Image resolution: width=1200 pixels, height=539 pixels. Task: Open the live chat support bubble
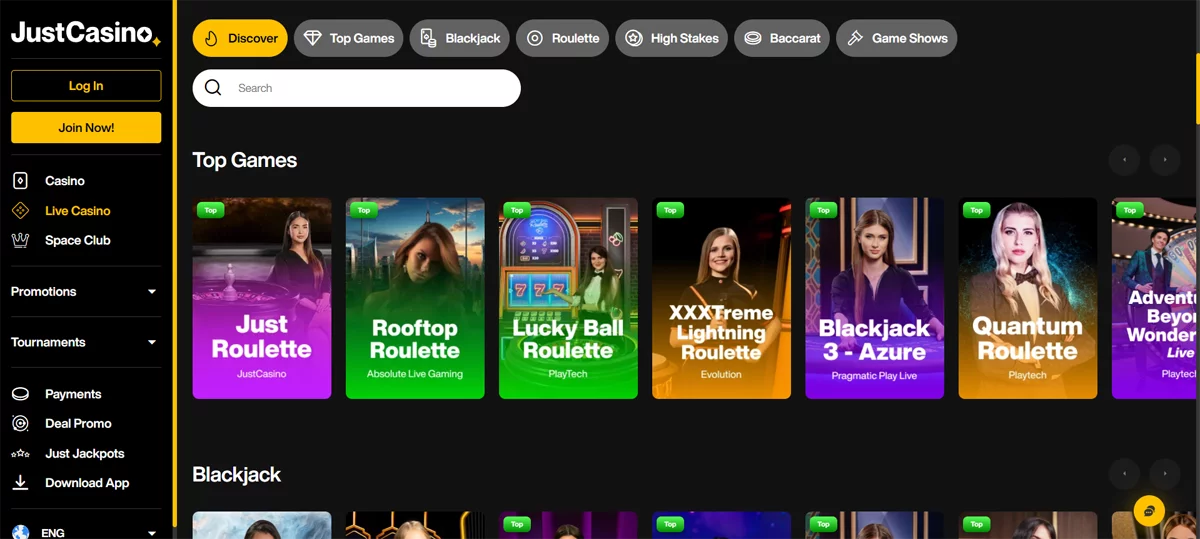(x=1150, y=510)
